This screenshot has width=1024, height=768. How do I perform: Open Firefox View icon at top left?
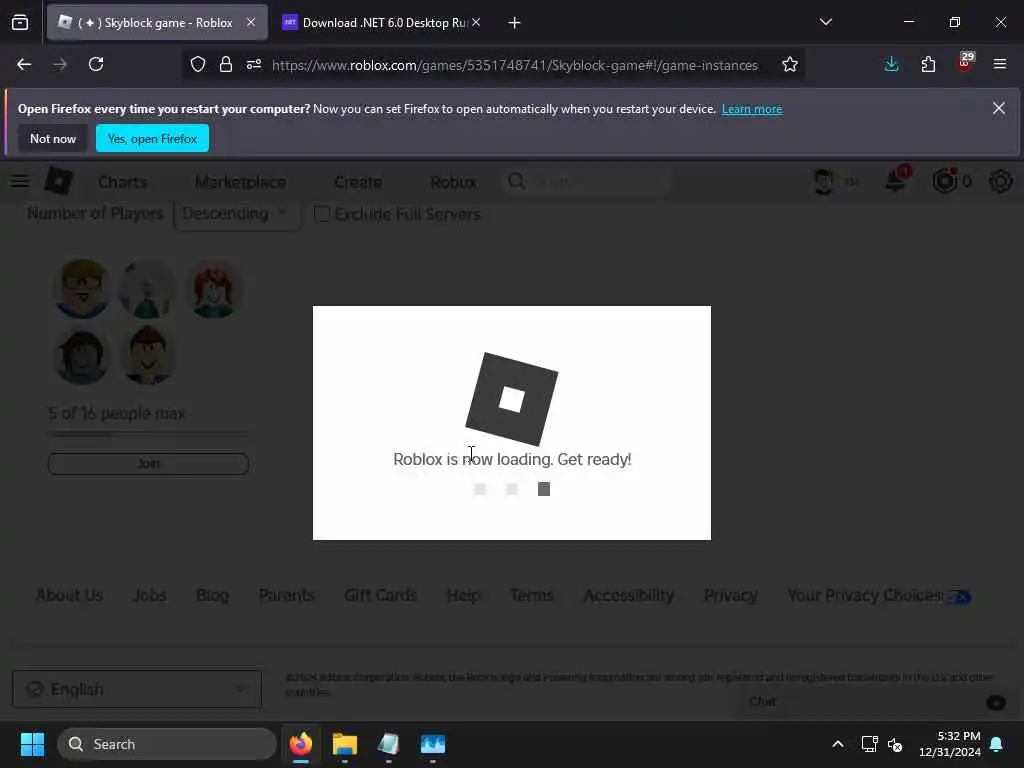coord(20,23)
